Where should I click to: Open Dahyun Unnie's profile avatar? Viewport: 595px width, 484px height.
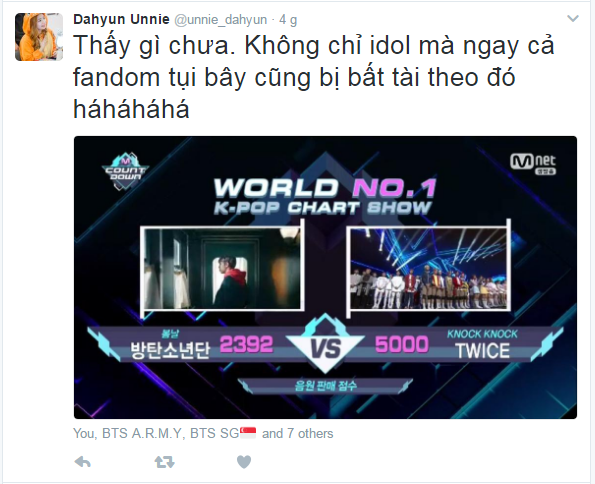click(39, 37)
